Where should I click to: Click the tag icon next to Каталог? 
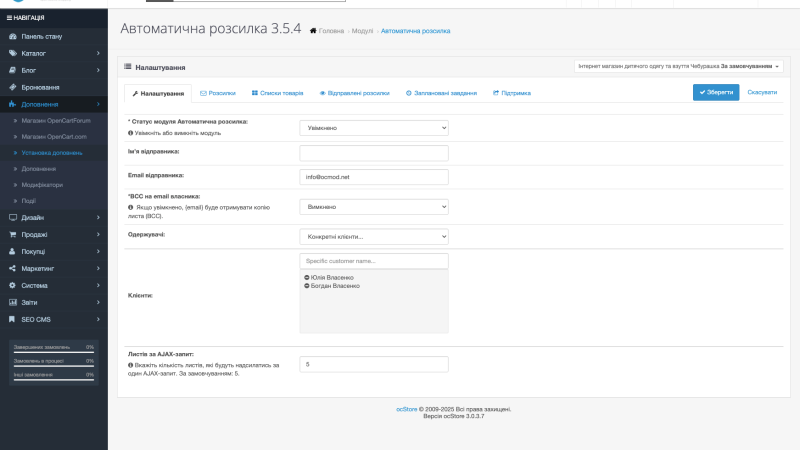click(13, 53)
